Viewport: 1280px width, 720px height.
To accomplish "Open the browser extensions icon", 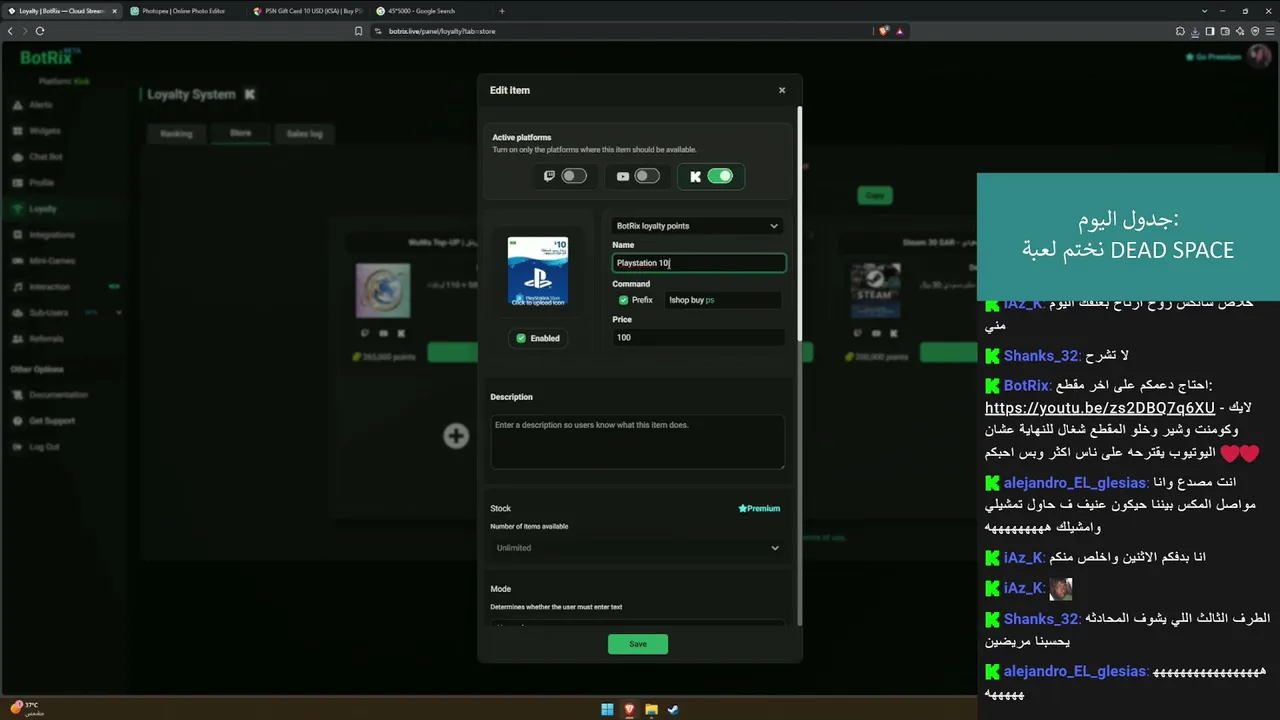I will [1180, 31].
